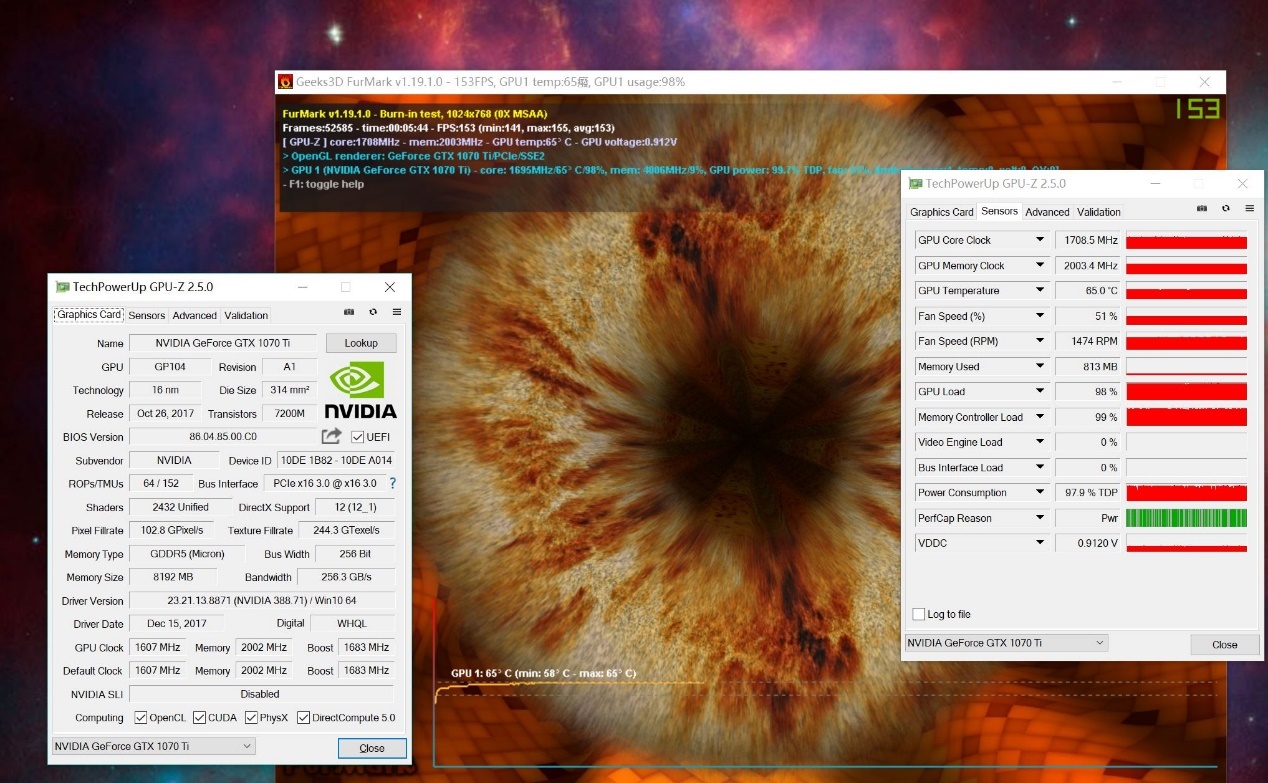1268x783 pixels.
Task: Click the camera icon in the Sensors window
Action: pyautogui.click(x=1202, y=209)
